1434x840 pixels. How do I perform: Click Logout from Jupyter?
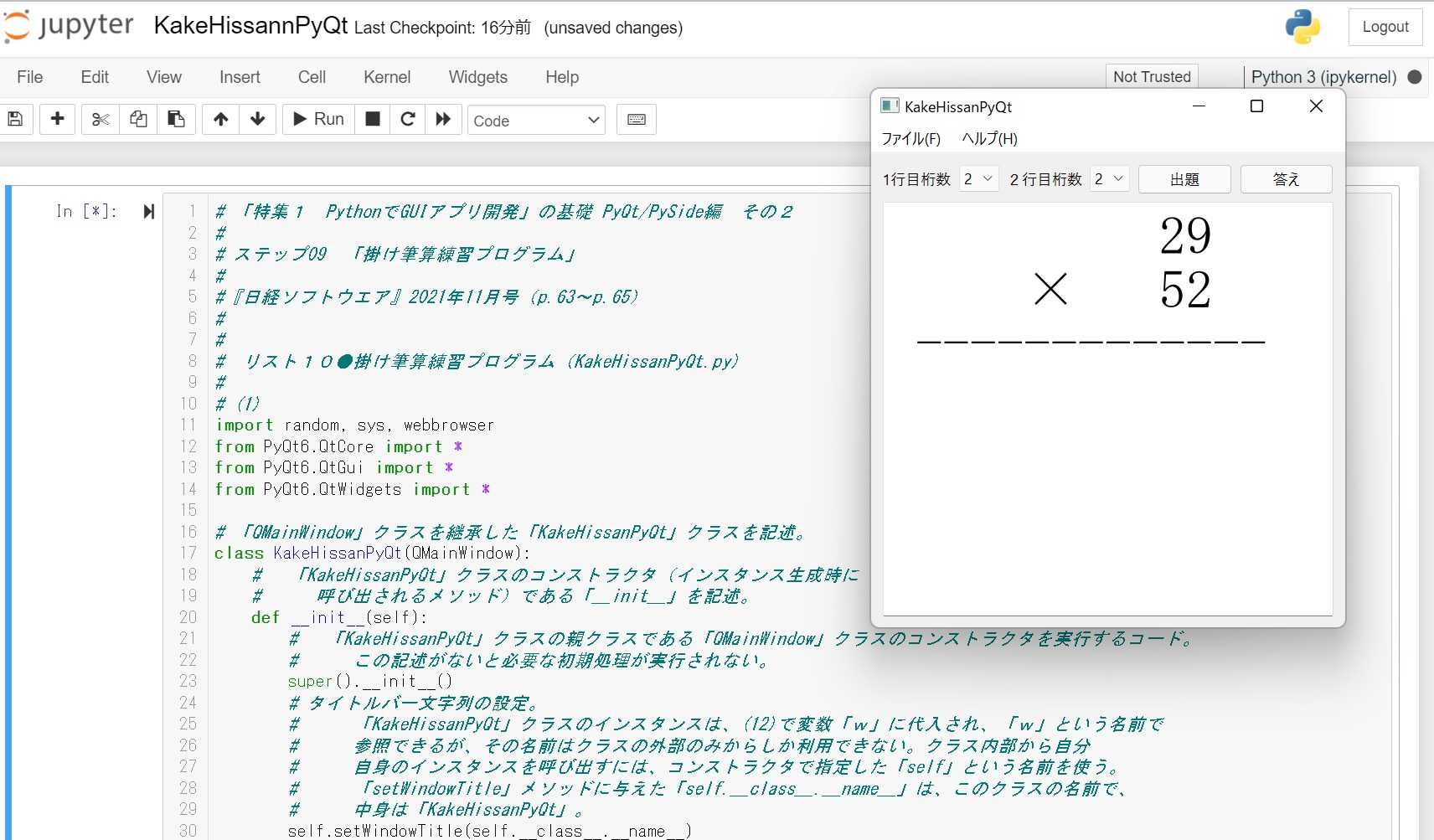1385,26
